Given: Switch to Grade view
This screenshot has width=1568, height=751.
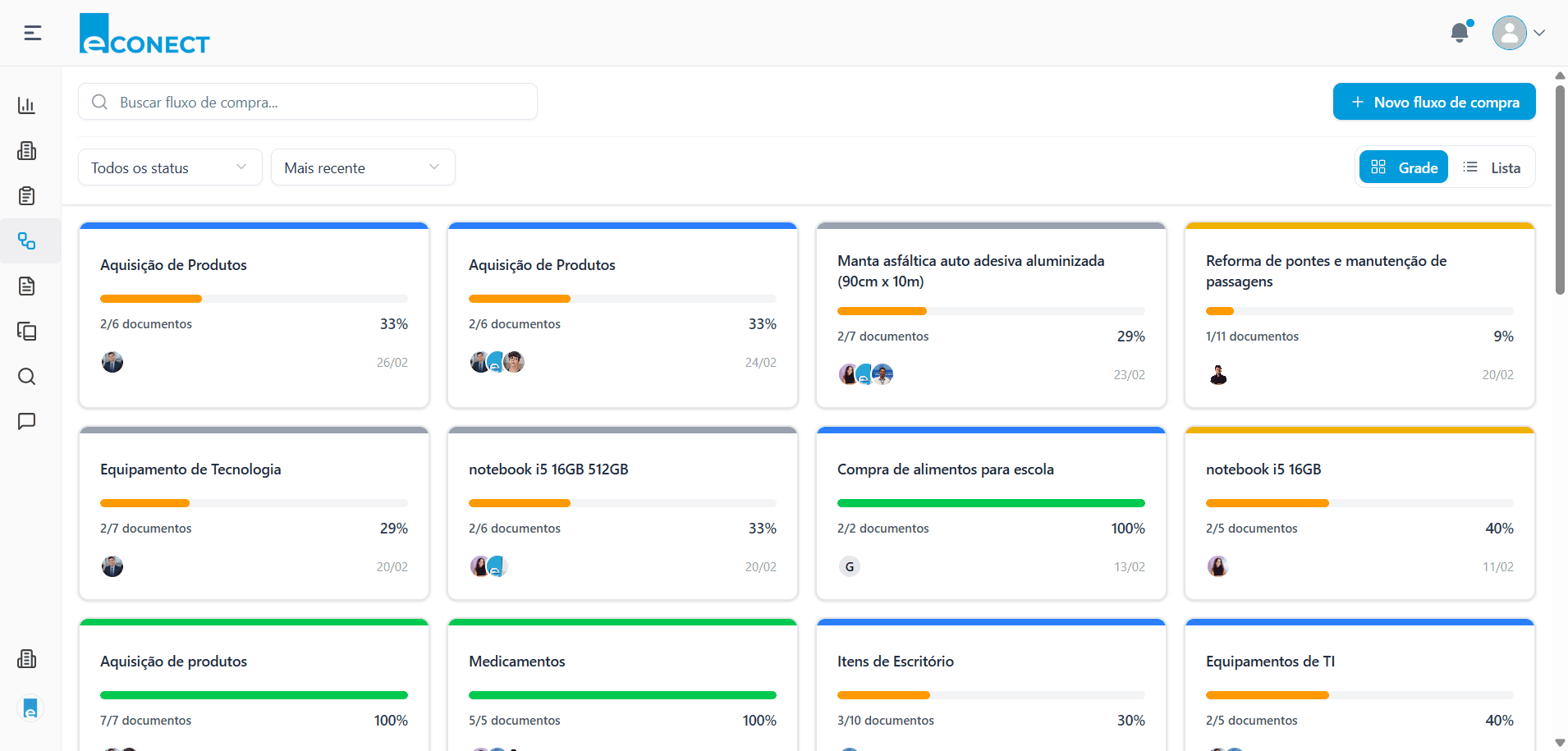Looking at the screenshot, I should [1404, 167].
